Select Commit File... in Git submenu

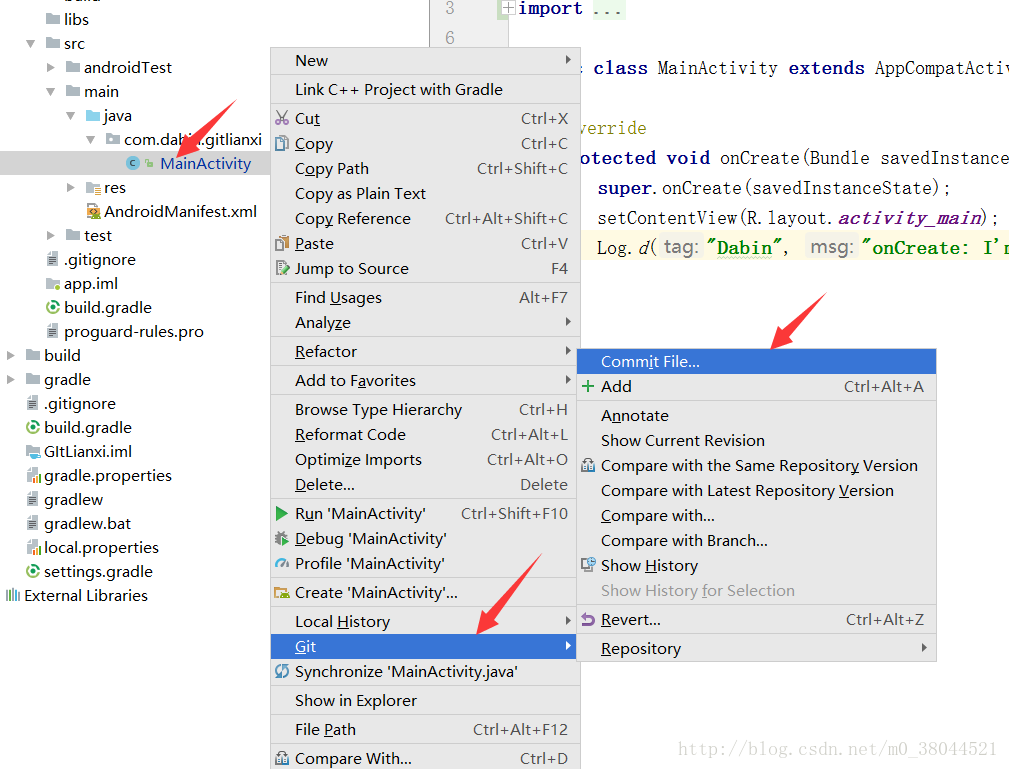tap(756, 362)
